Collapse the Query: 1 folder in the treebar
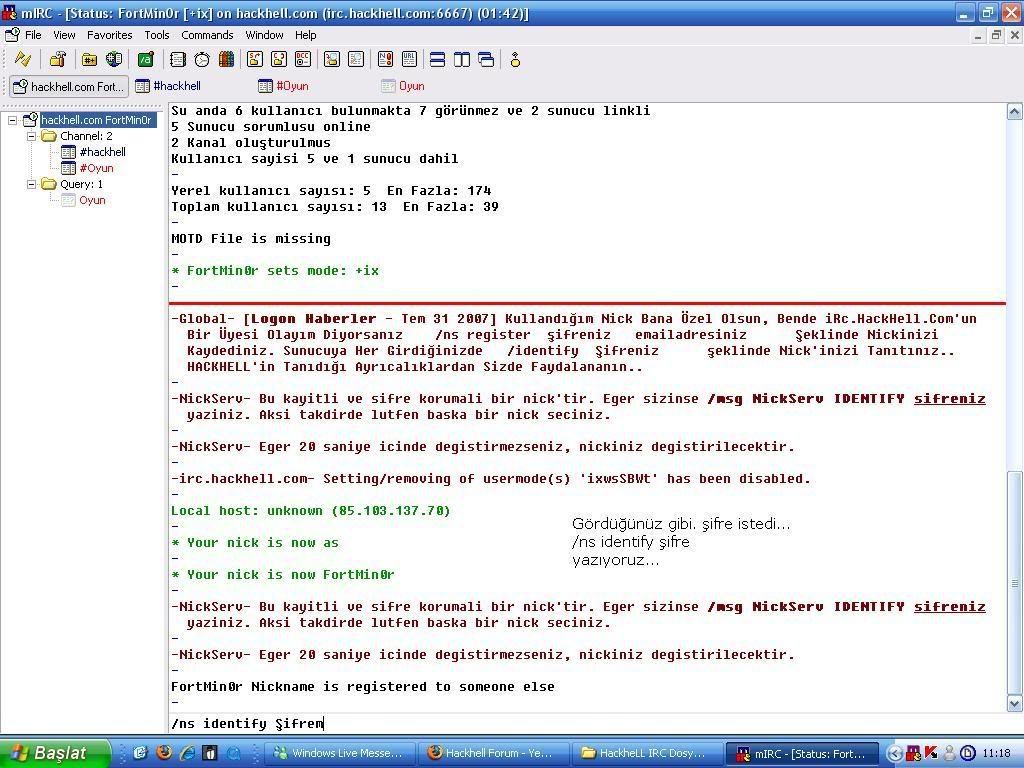The width and height of the screenshot is (1024, 768). pyautogui.click(x=31, y=184)
